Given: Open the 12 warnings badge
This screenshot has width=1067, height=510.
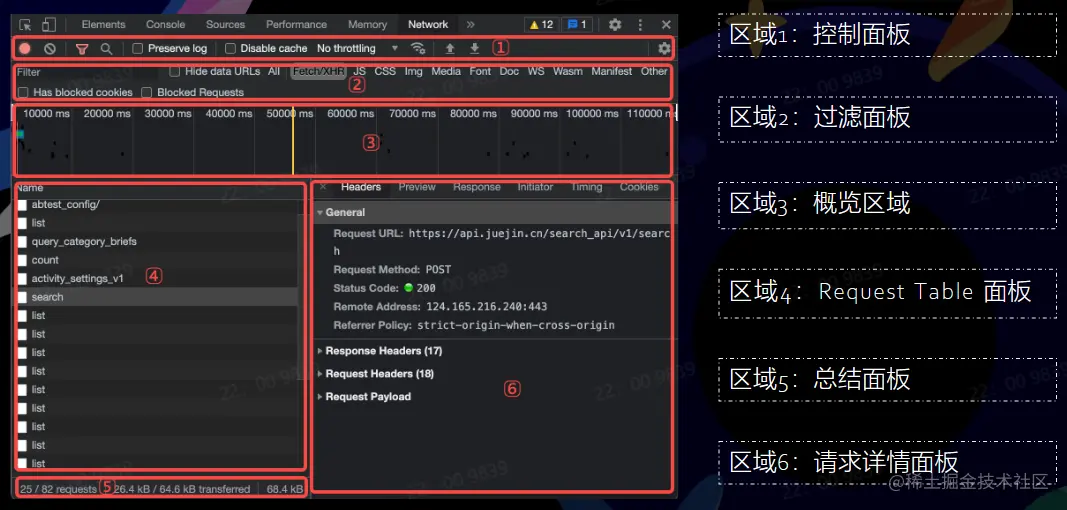Looking at the screenshot, I should tap(541, 25).
